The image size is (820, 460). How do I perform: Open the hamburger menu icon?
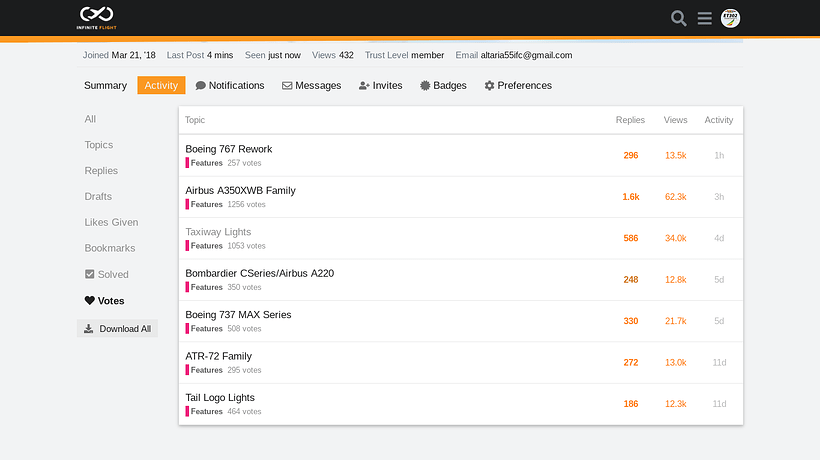click(704, 18)
